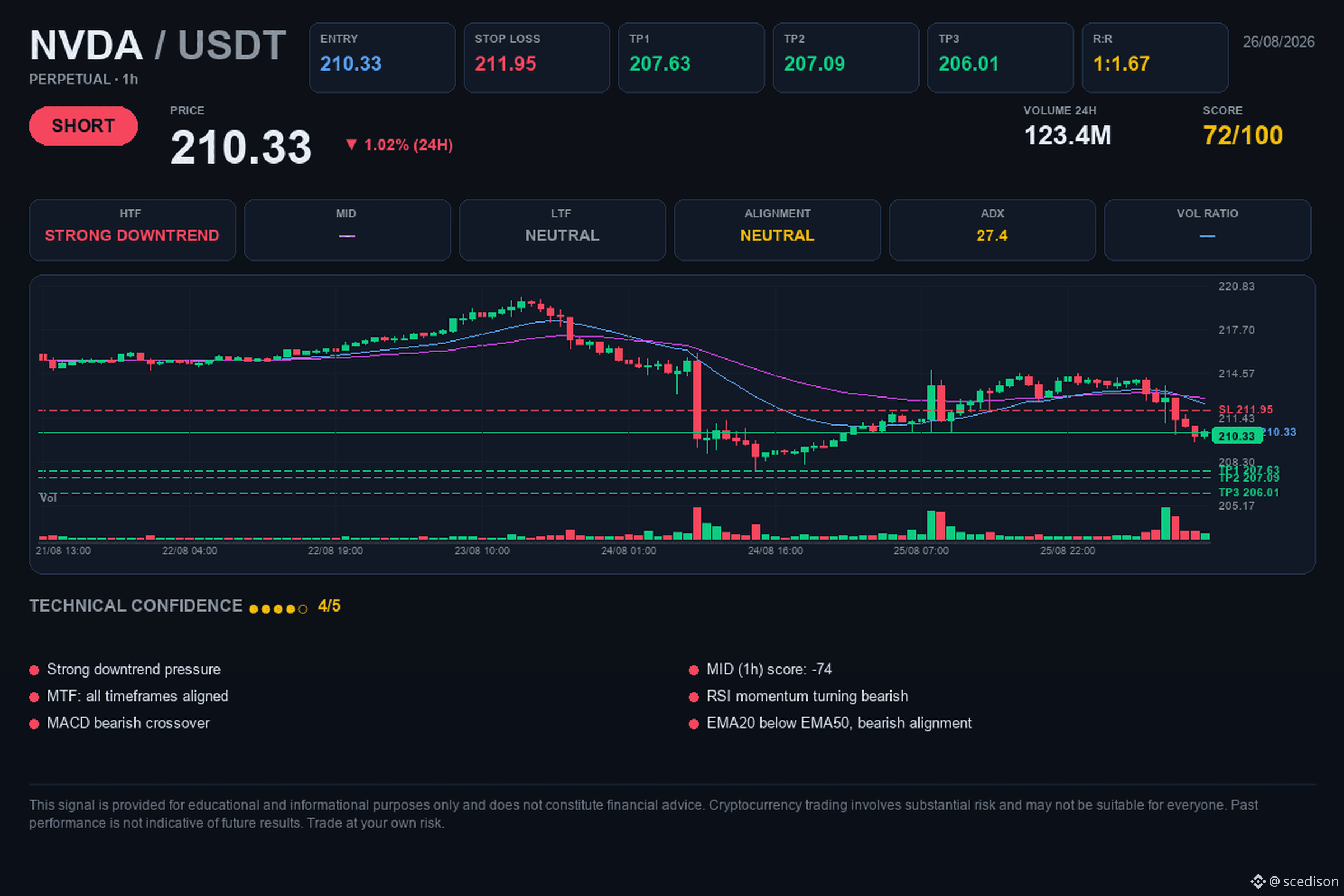The image size is (1344, 896).
Task: Click the 214.57 price axis label
Action: [x=1236, y=374]
